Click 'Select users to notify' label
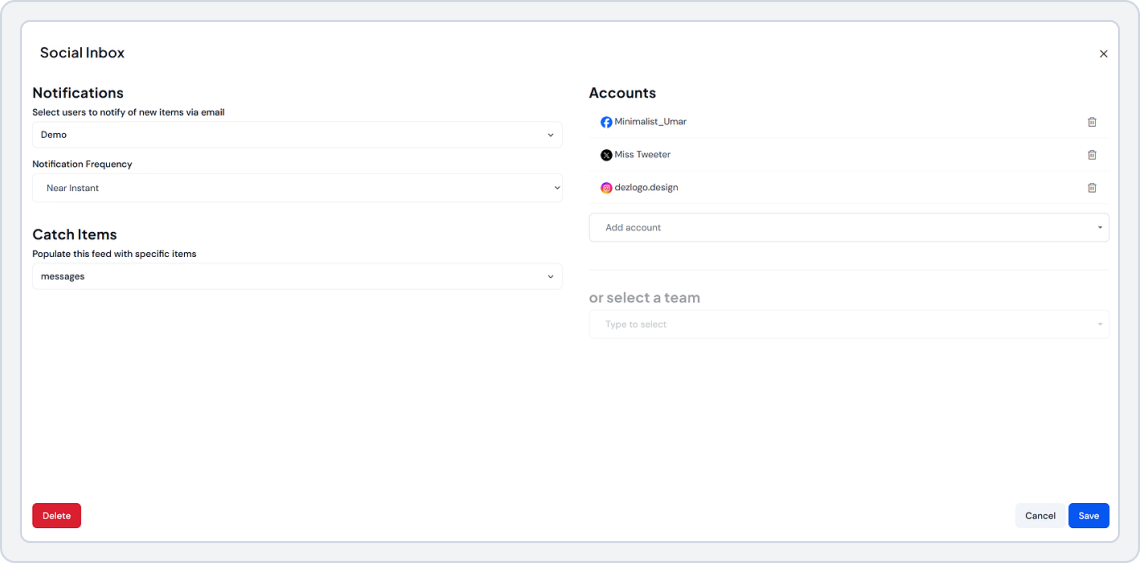The image size is (1140, 563). click(129, 112)
